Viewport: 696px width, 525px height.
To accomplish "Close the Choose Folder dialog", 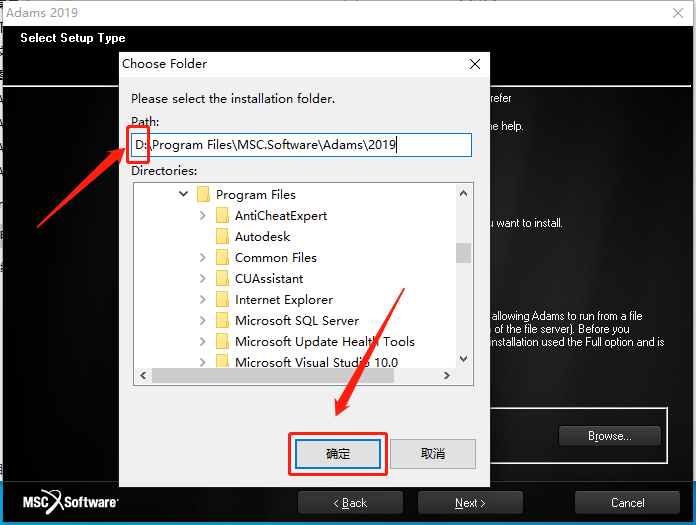I will click(x=475, y=64).
